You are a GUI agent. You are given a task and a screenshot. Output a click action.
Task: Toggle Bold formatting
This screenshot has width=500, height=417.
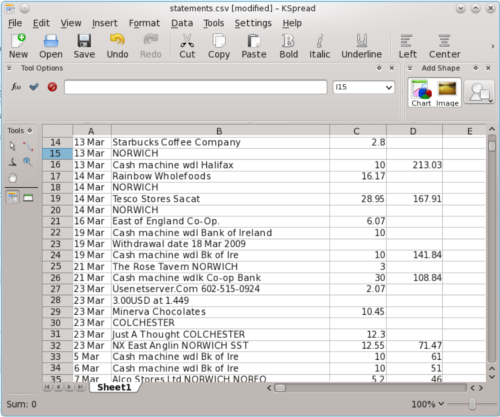click(x=288, y=46)
